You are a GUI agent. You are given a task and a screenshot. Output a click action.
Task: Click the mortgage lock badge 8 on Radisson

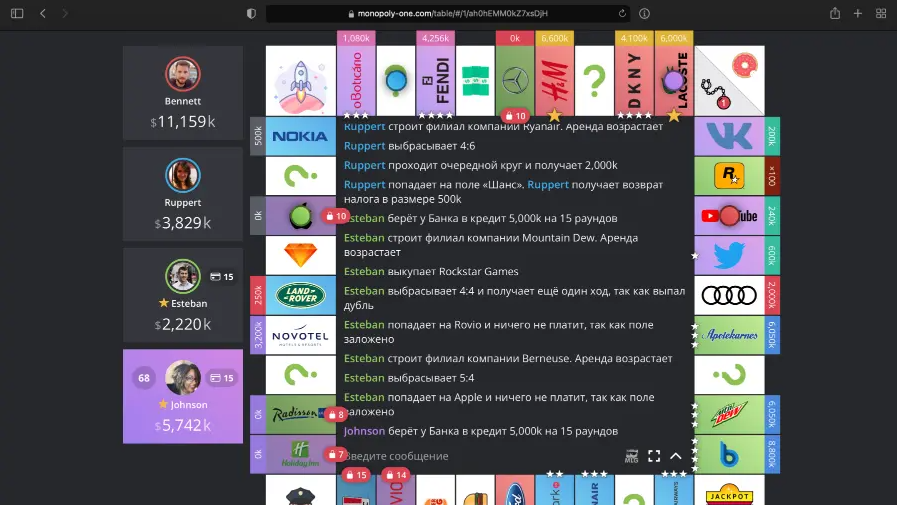coord(336,415)
